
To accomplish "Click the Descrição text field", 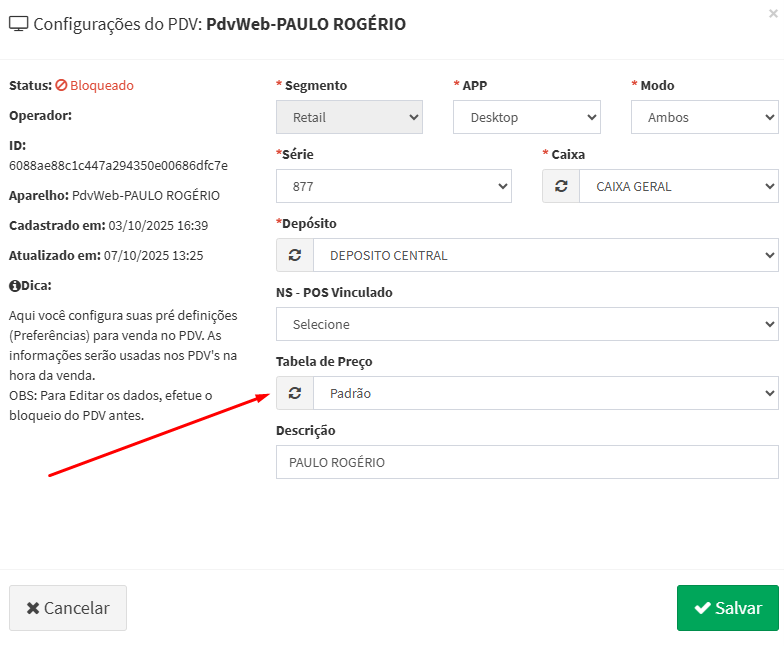I will 527,462.
